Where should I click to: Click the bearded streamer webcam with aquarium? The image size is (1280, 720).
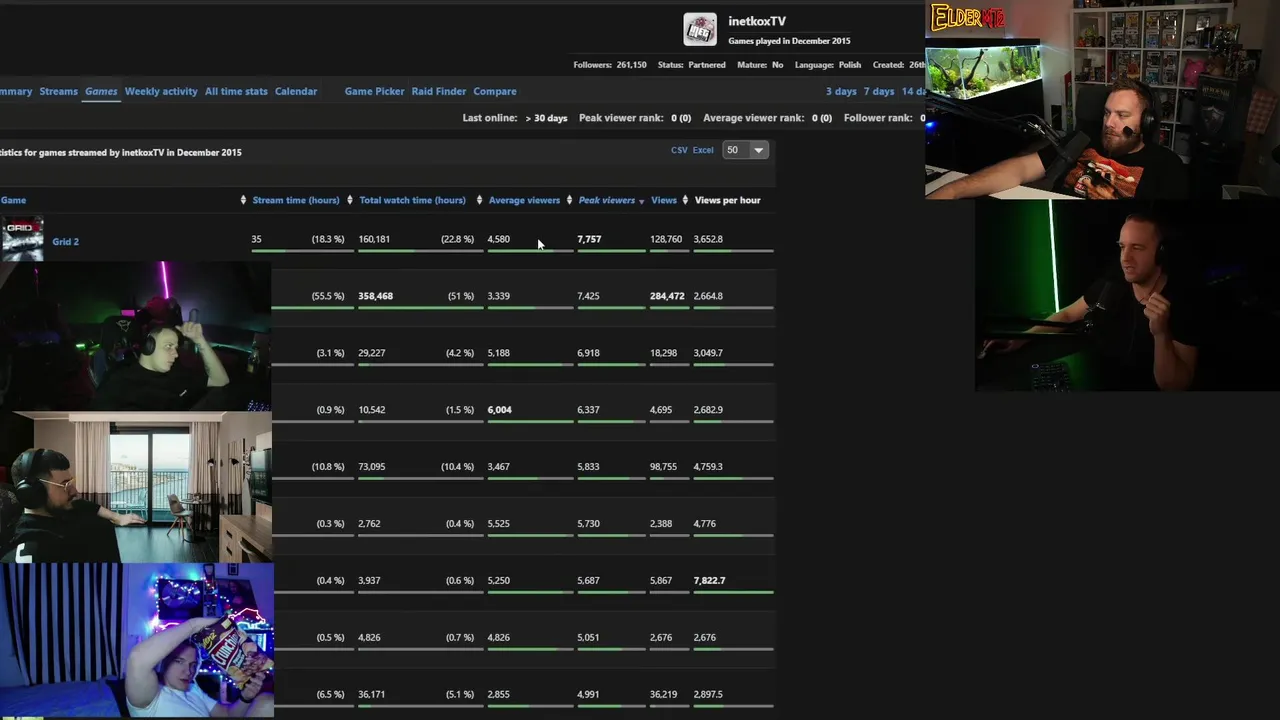(x=1102, y=100)
